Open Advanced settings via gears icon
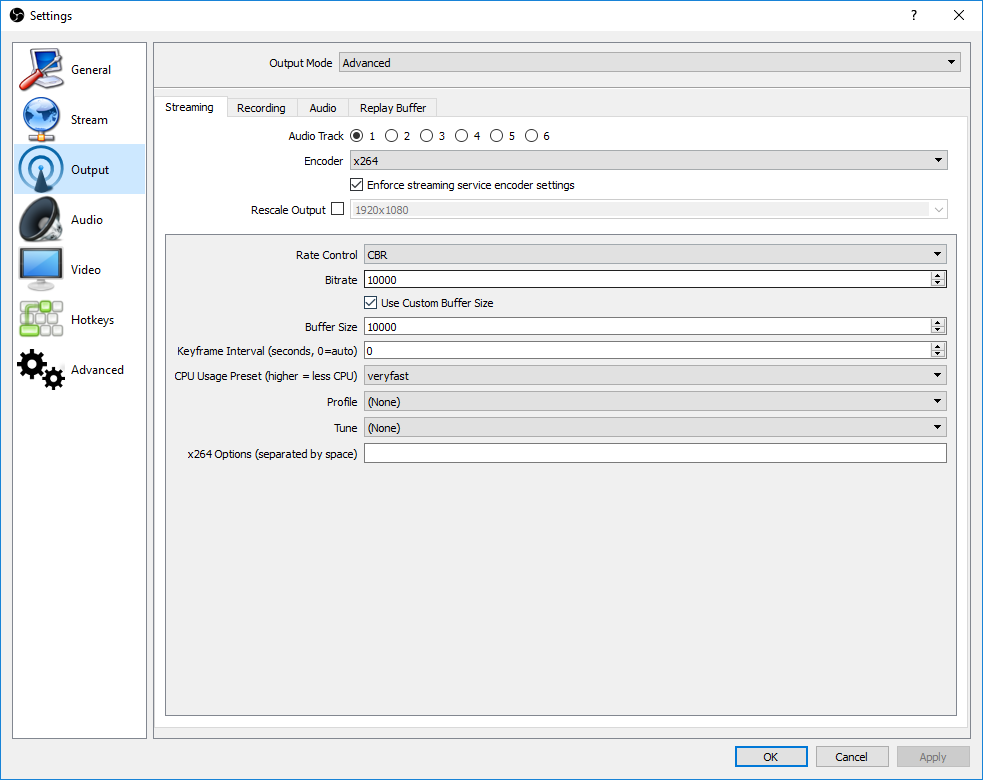Screen dimensions: 983x780 41,369
